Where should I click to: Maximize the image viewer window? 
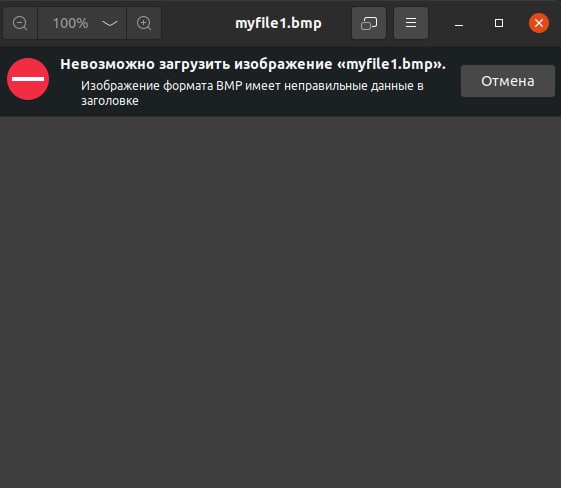(x=499, y=23)
